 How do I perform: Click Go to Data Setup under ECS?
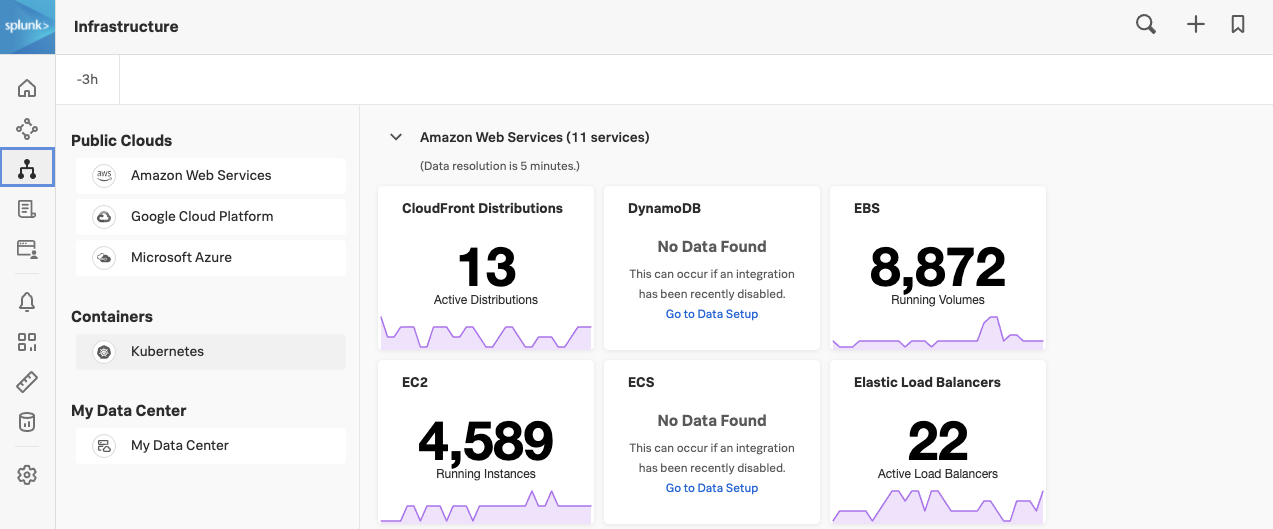coord(712,488)
